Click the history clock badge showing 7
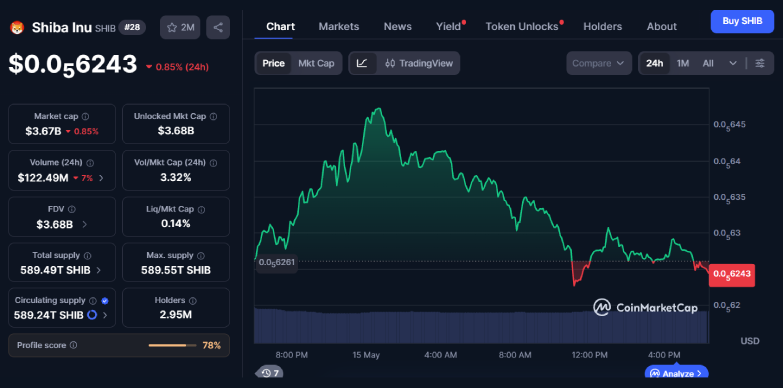 [x=269, y=373]
